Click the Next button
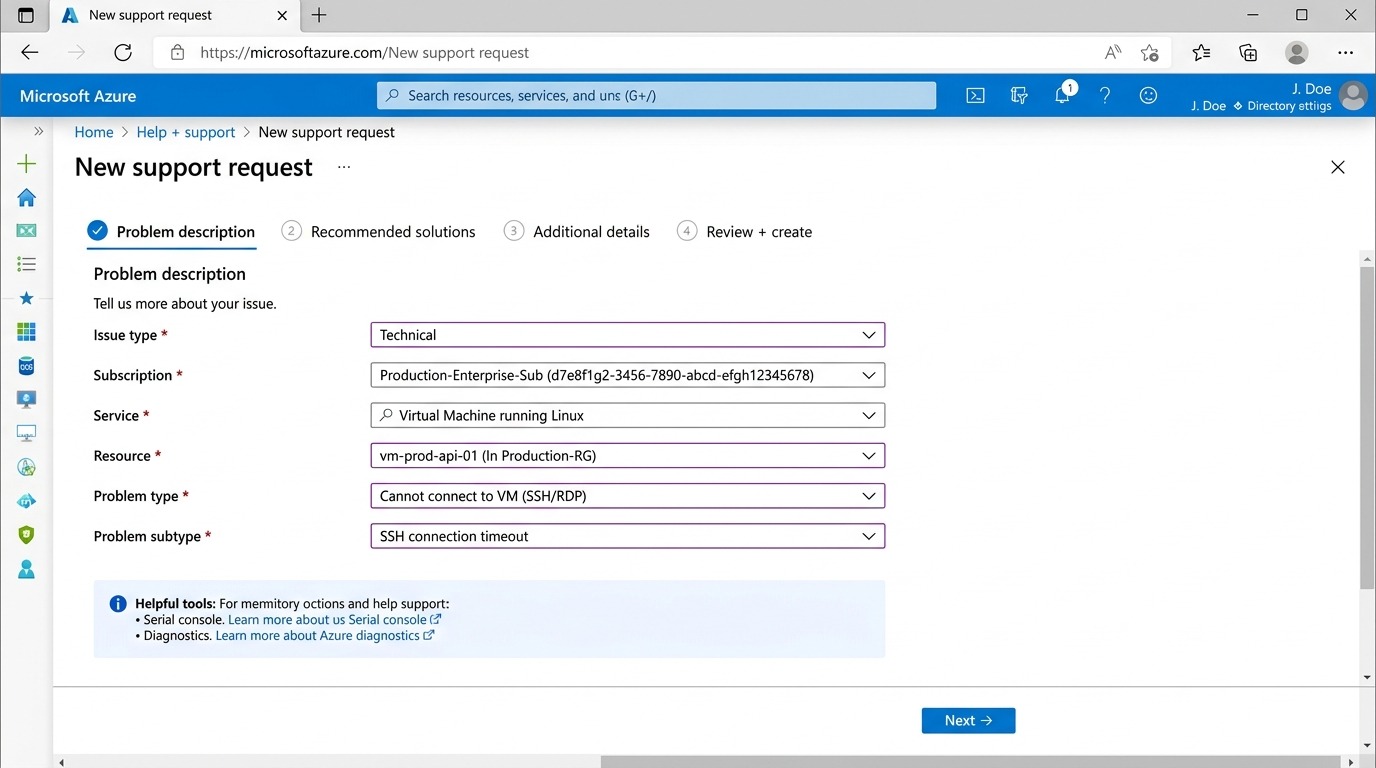Screen dimensions: 1376x768 coord(968,721)
